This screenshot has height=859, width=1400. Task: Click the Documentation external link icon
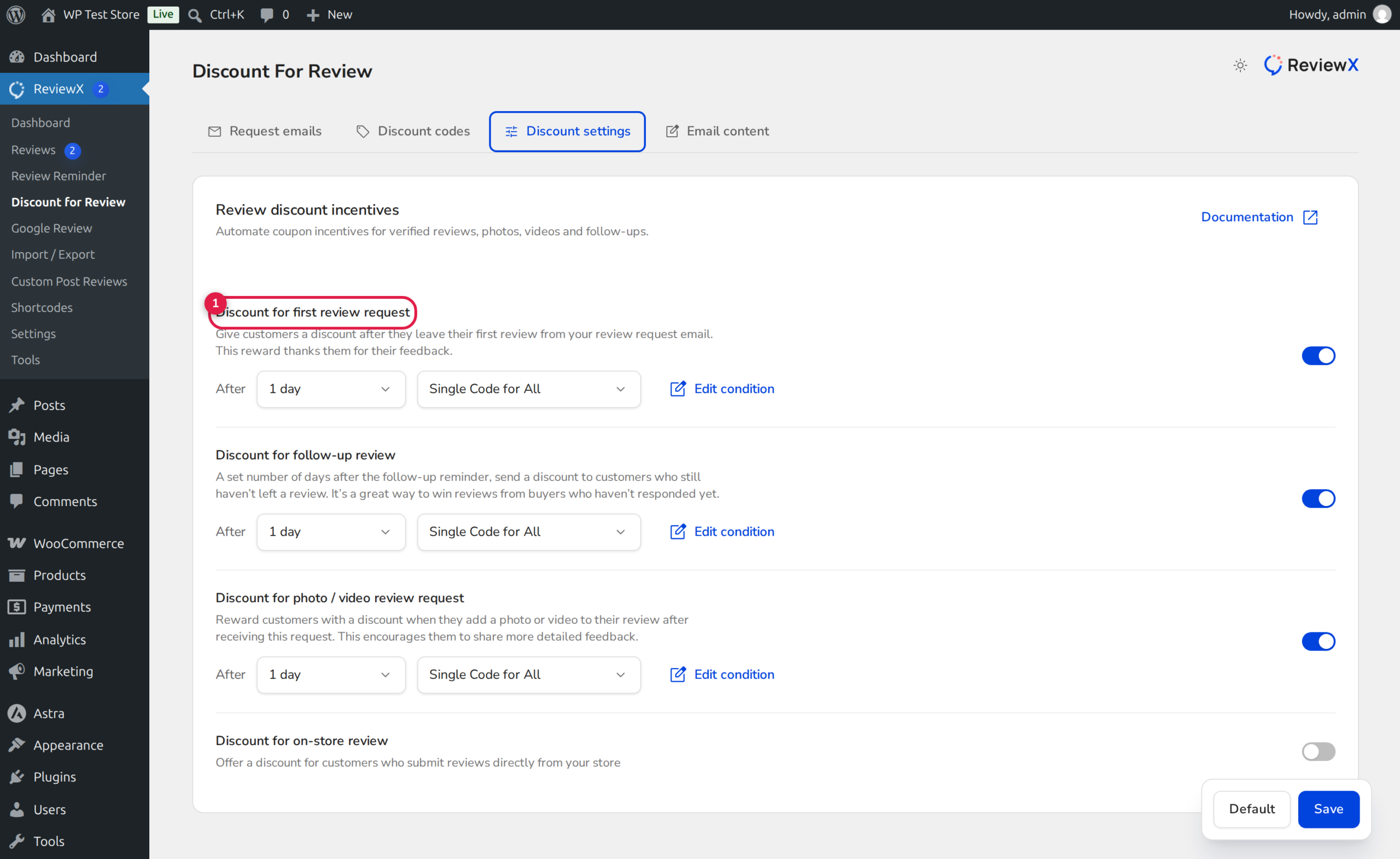click(x=1310, y=217)
